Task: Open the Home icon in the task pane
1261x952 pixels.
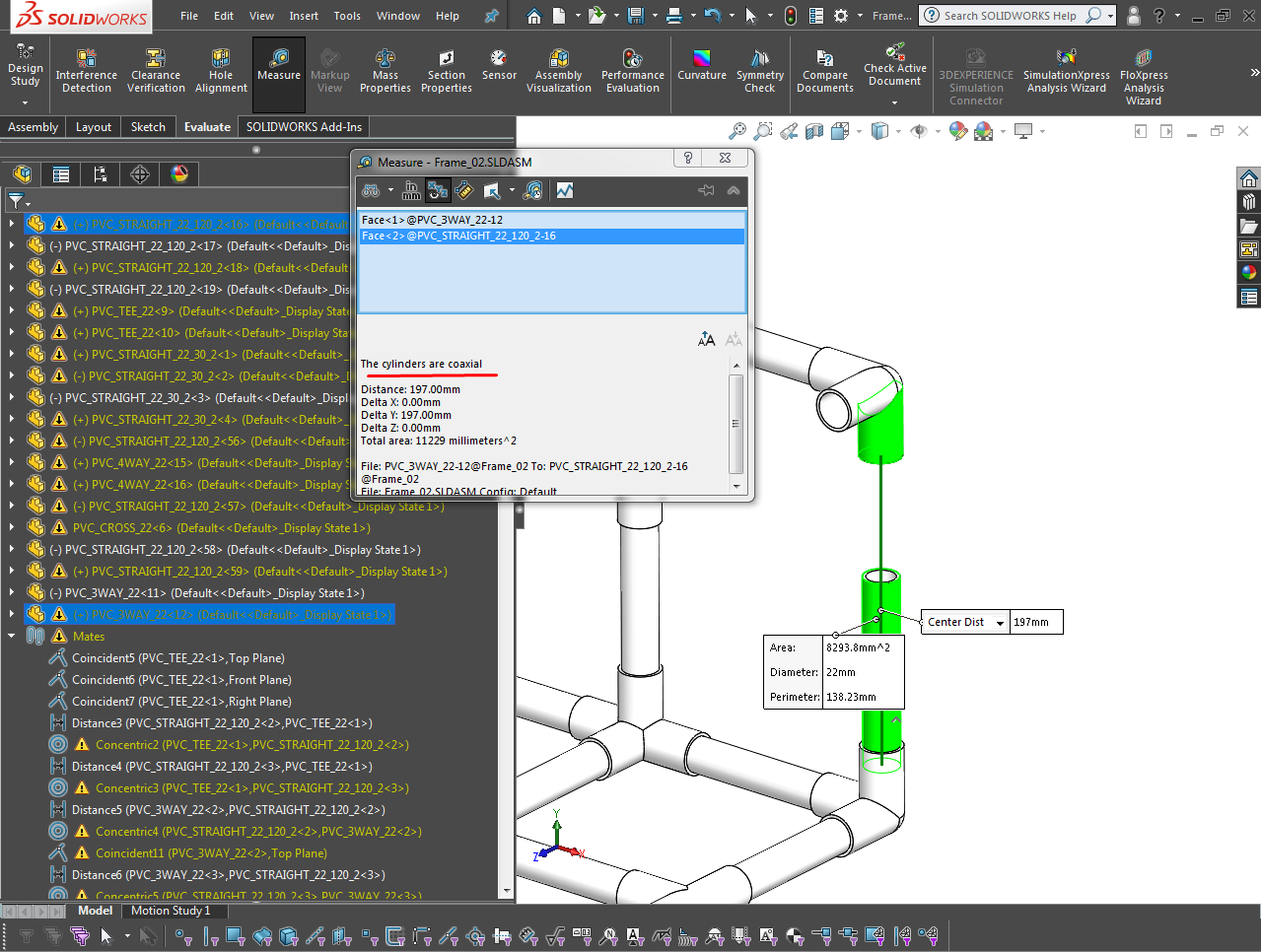Action: point(1249,178)
